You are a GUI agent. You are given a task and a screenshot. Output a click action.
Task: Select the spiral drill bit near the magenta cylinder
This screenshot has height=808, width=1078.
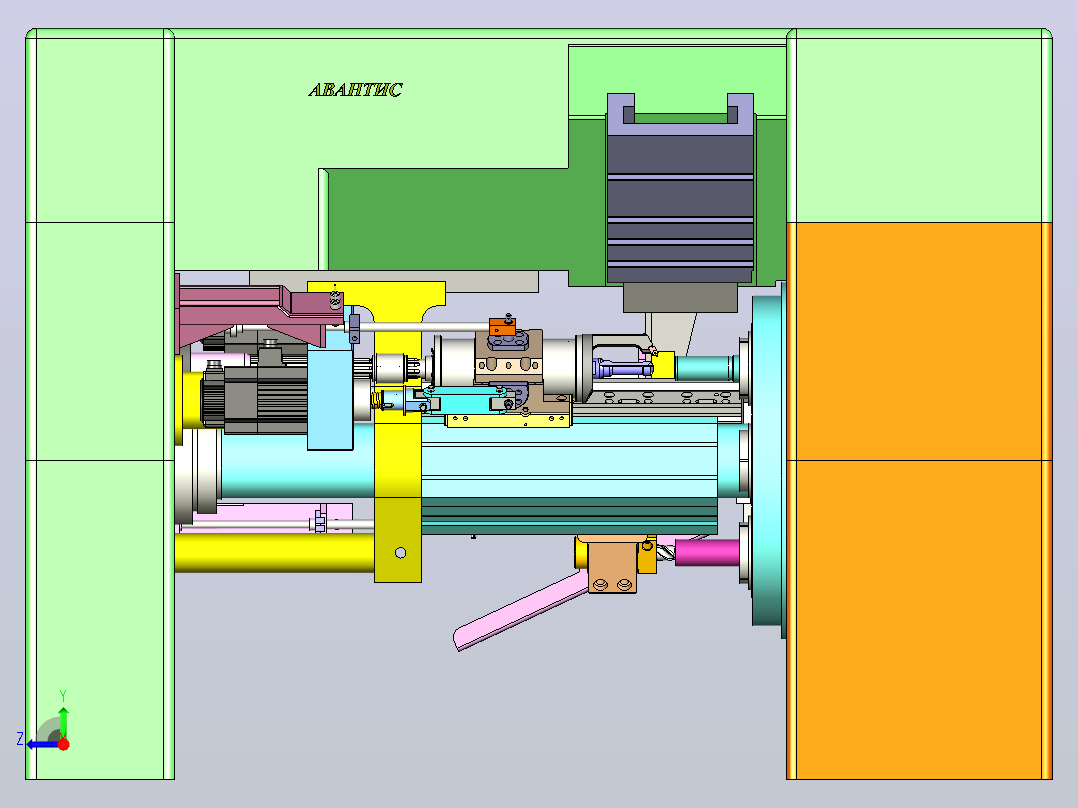tap(666, 552)
